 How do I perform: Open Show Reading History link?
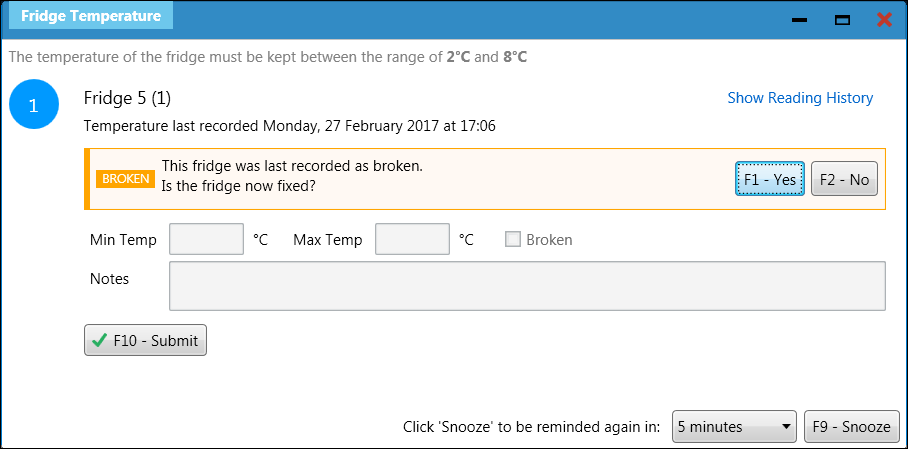pos(800,98)
